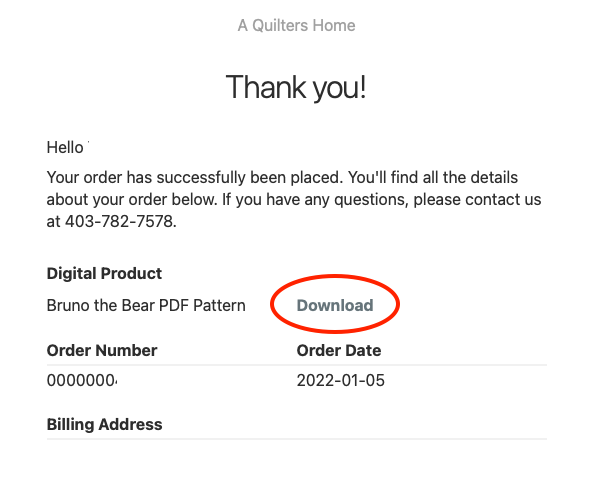Image resolution: width=594 pixels, height=479 pixels.
Task: Select the order number starting with 0000000
Action: pos(82,380)
